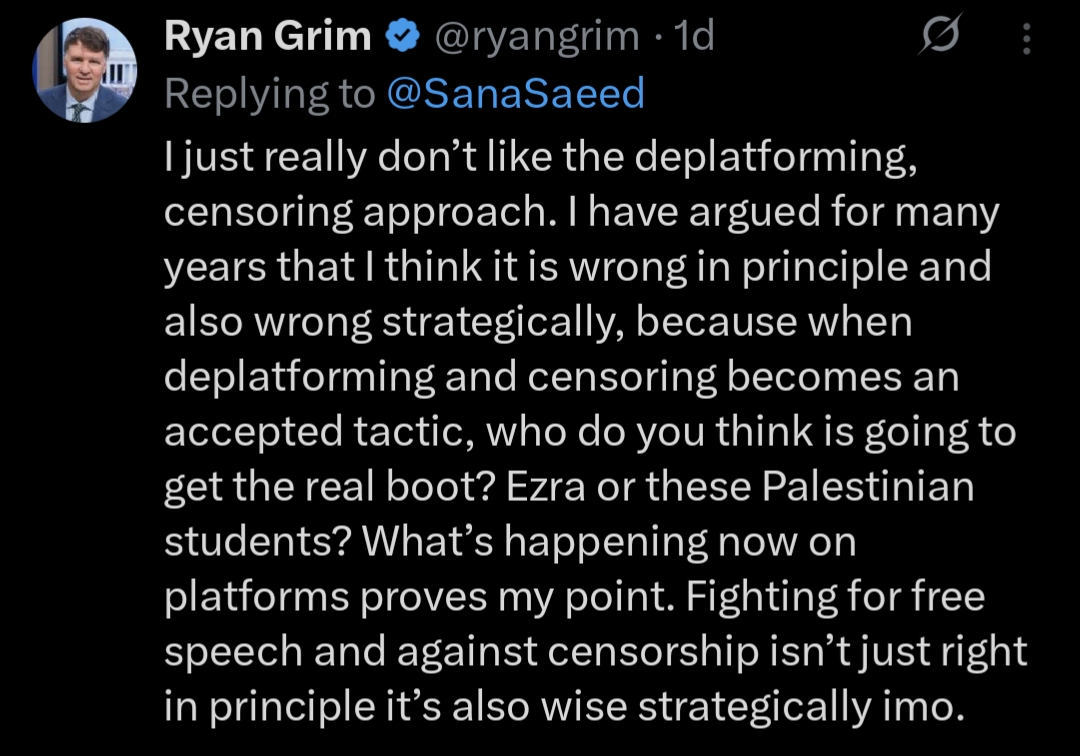Click the "Replying to" label text
The image size is (1080, 756).
pyautogui.click(x=270, y=93)
